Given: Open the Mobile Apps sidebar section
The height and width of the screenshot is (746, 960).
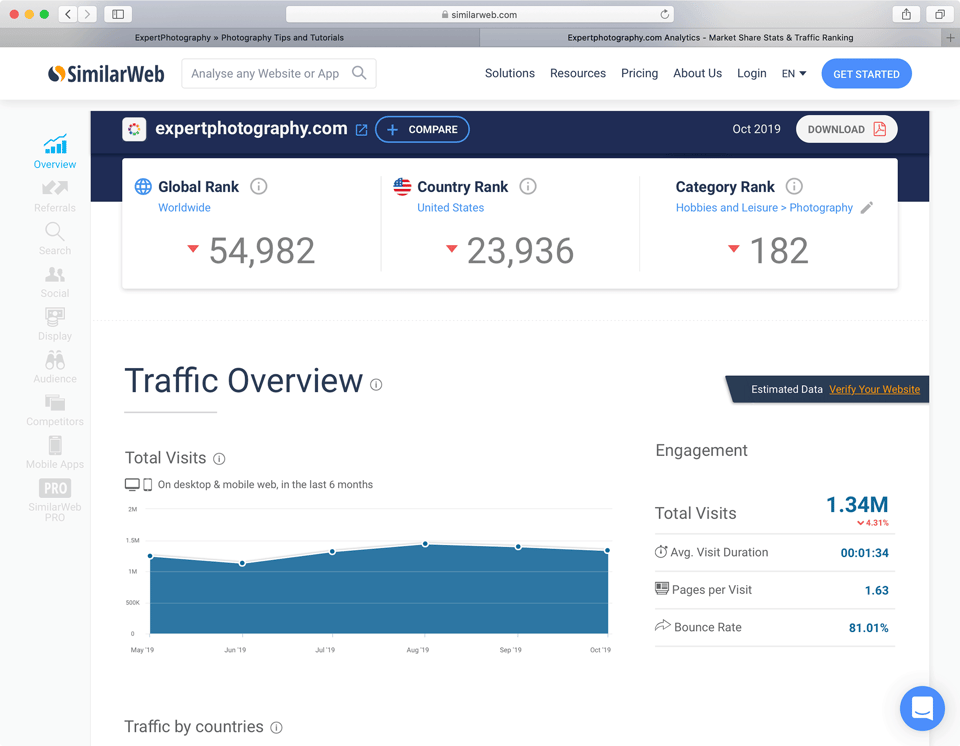Looking at the screenshot, I should pyautogui.click(x=54, y=453).
